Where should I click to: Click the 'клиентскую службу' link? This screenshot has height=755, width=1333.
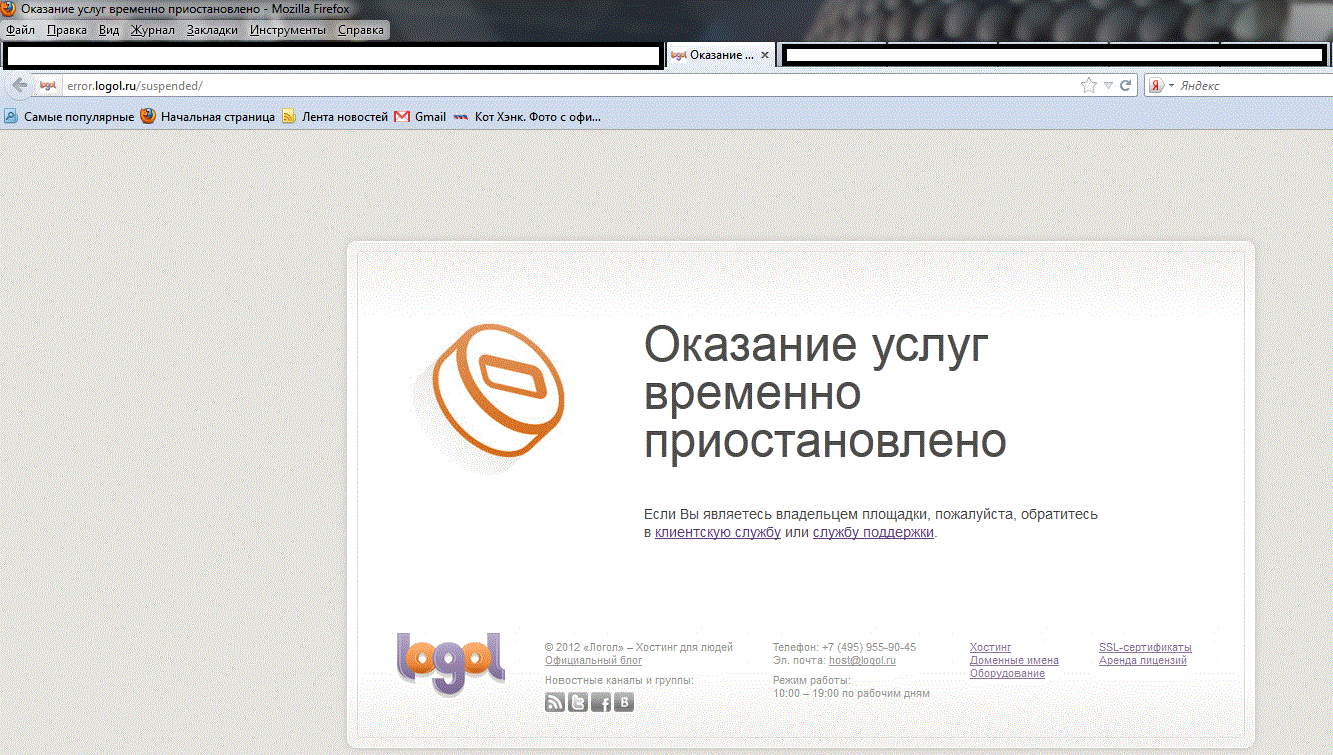[717, 533]
